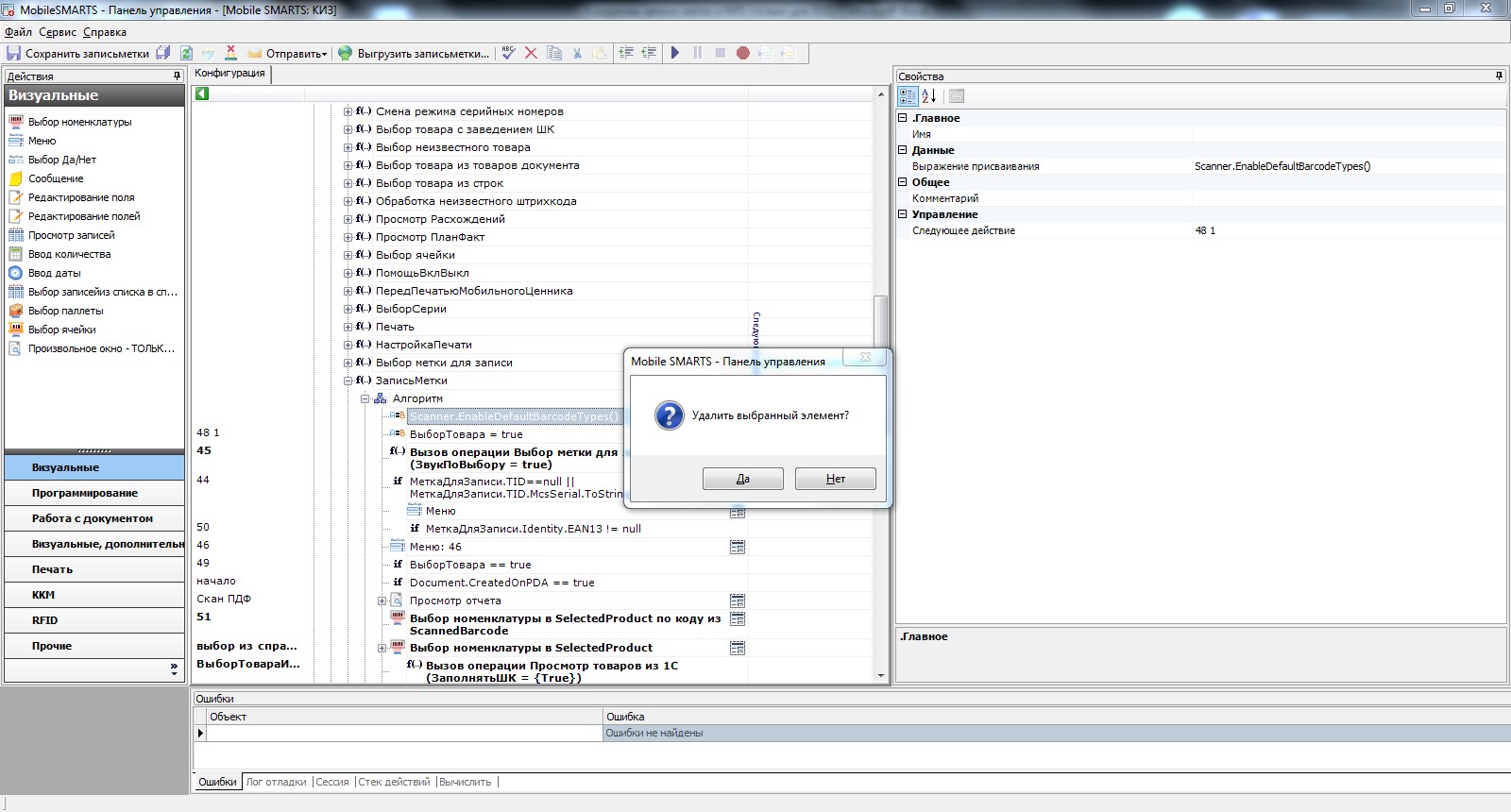Click the green refresh document icon

pyautogui.click(x=186, y=53)
